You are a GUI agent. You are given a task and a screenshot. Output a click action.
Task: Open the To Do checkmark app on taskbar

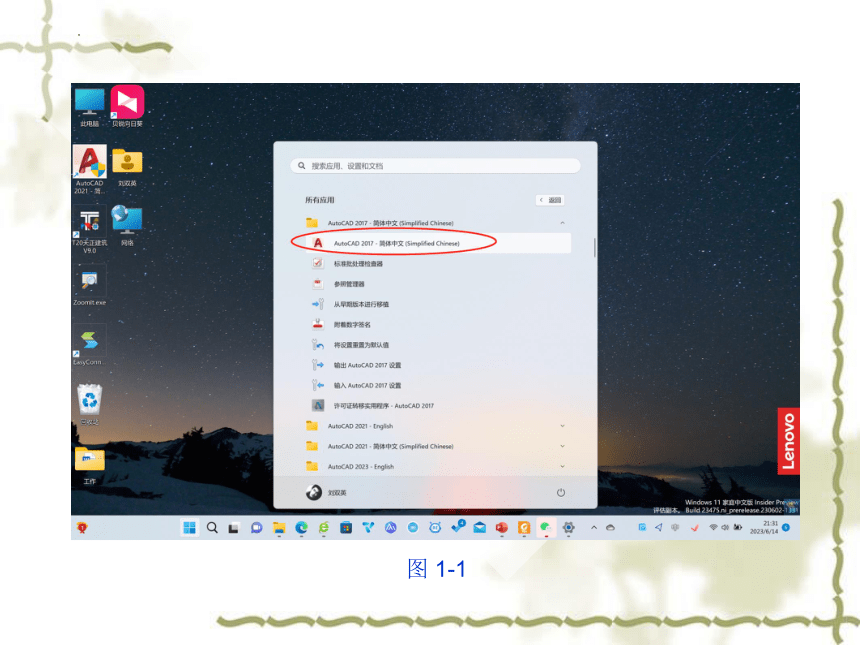click(x=457, y=527)
